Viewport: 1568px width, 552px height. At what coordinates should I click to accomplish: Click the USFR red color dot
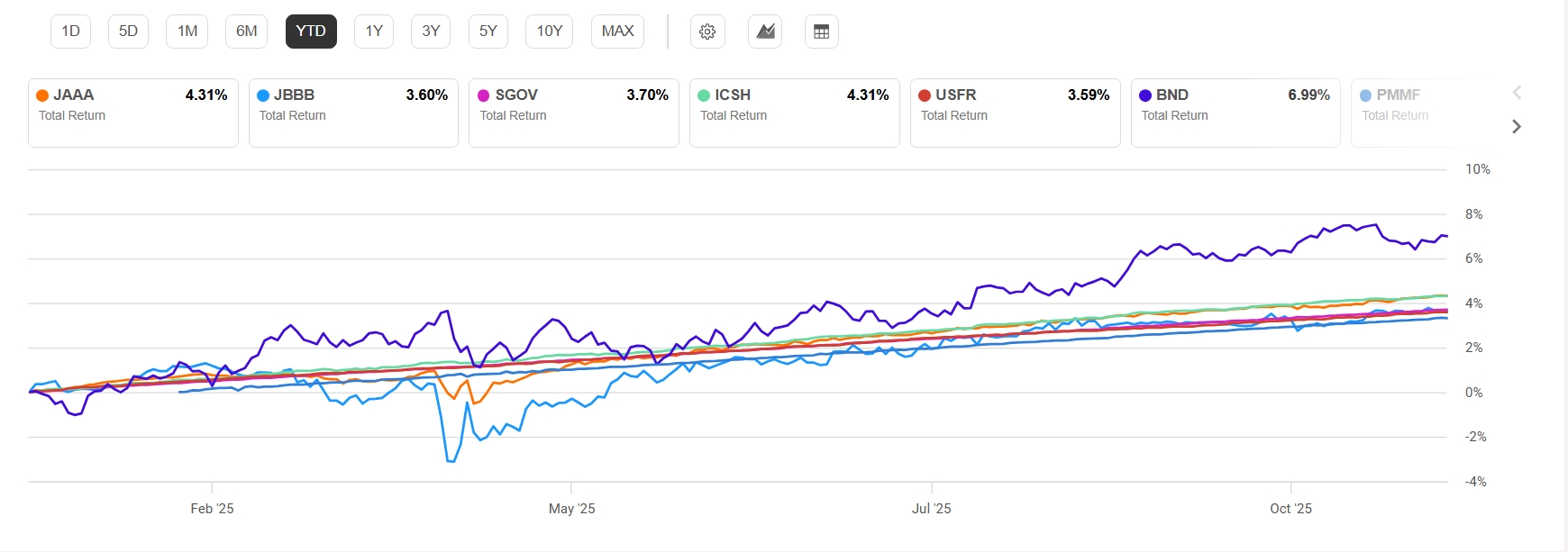click(925, 95)
